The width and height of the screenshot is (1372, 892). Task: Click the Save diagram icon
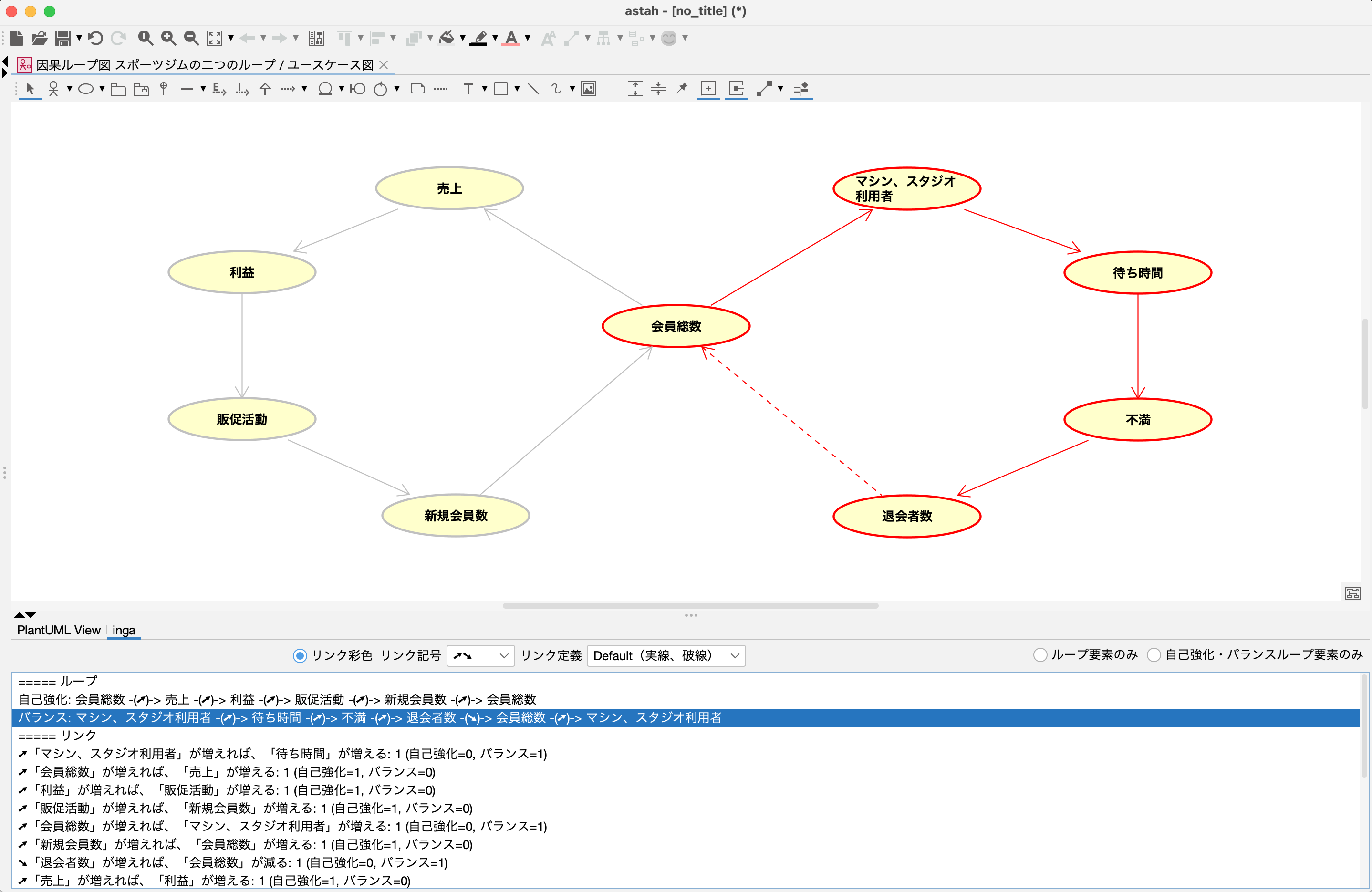(63, 38)
